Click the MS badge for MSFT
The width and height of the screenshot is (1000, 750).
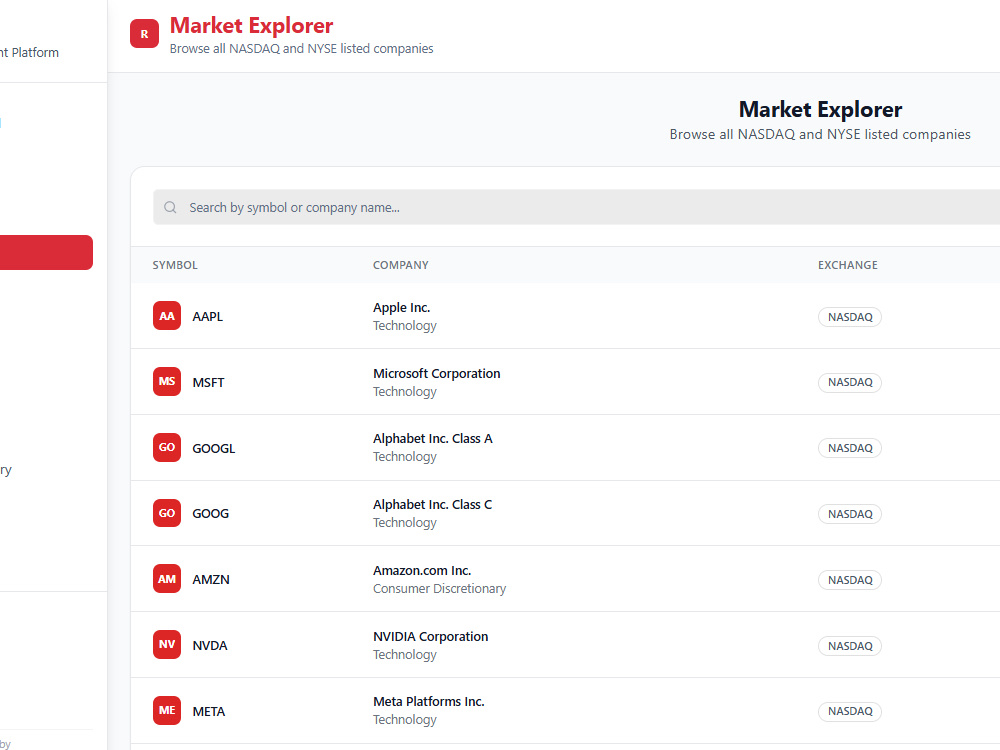coord(167,381)
